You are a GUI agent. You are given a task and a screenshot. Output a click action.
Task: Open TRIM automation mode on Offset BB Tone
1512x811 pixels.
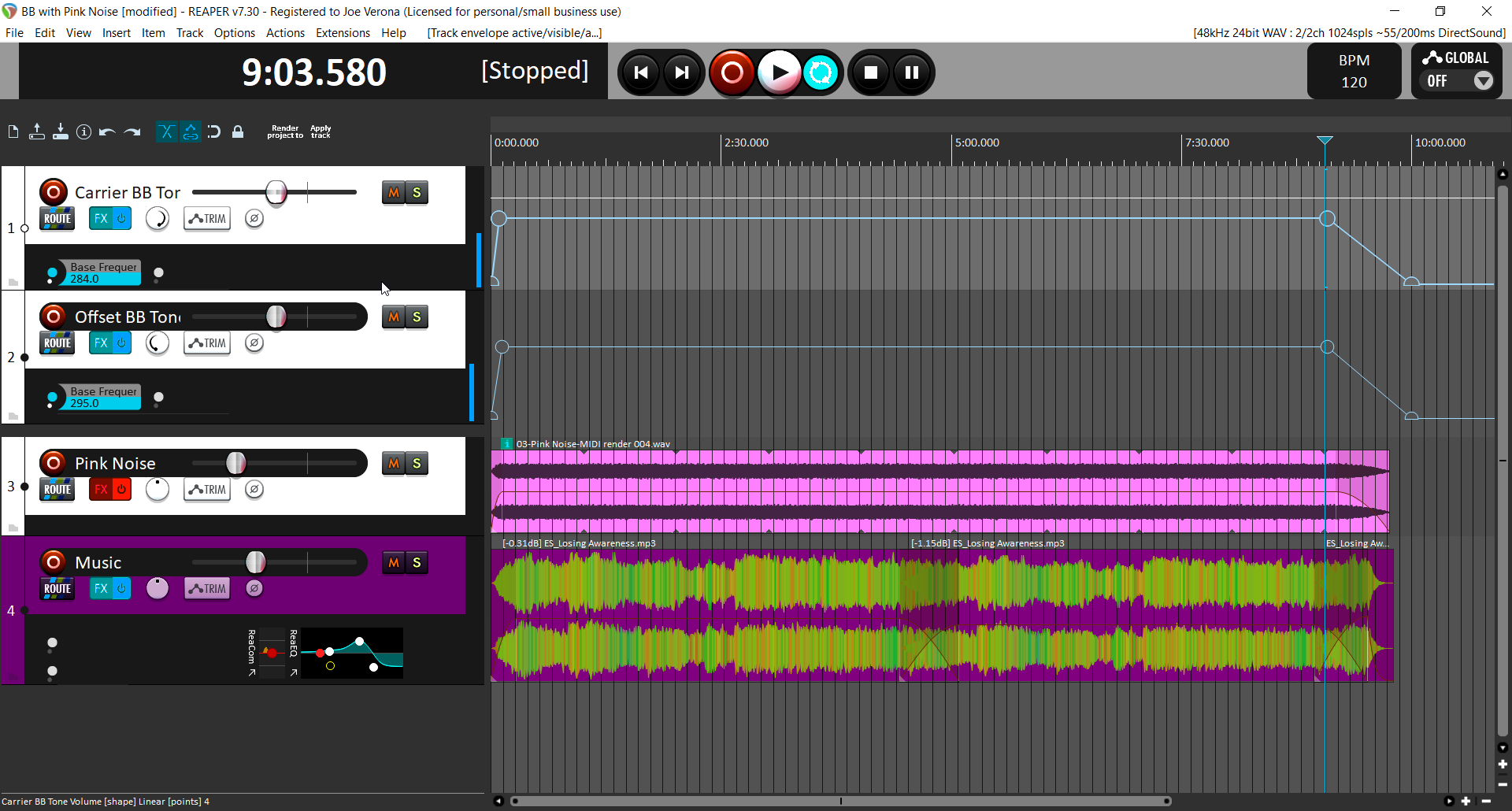coord(207,343)
